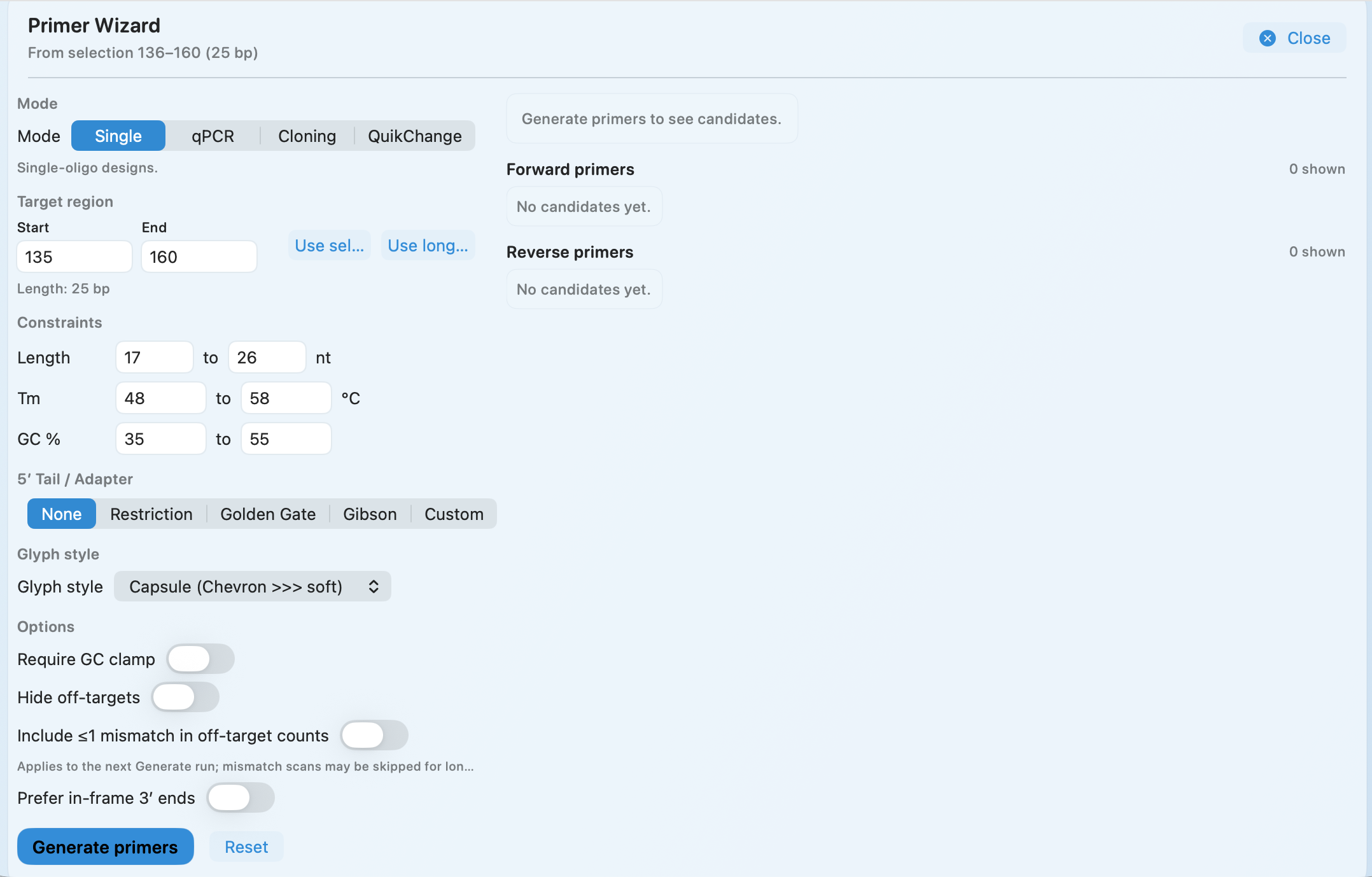Image resolution: width=1372 pixels, height=877 pixels.
Task: Open the Glyph style dropdown
Action: (252, 586)
